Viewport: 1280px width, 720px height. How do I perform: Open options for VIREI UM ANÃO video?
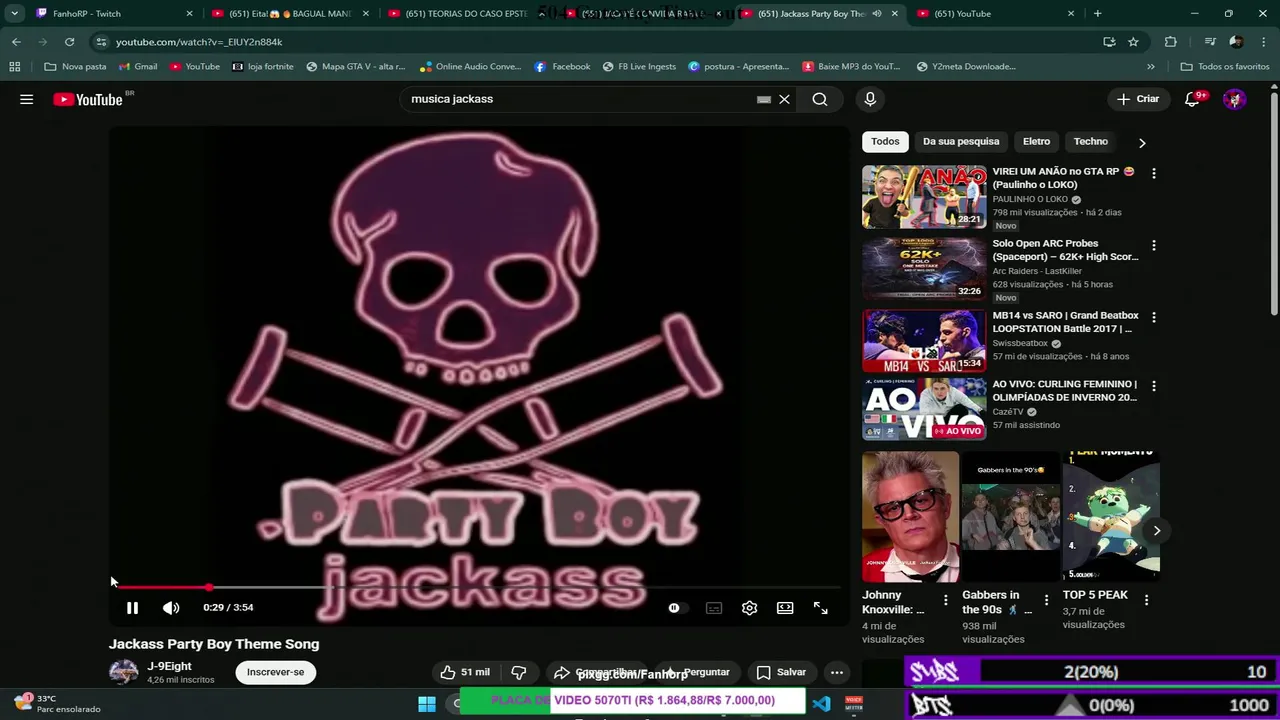click(1153, 173)
